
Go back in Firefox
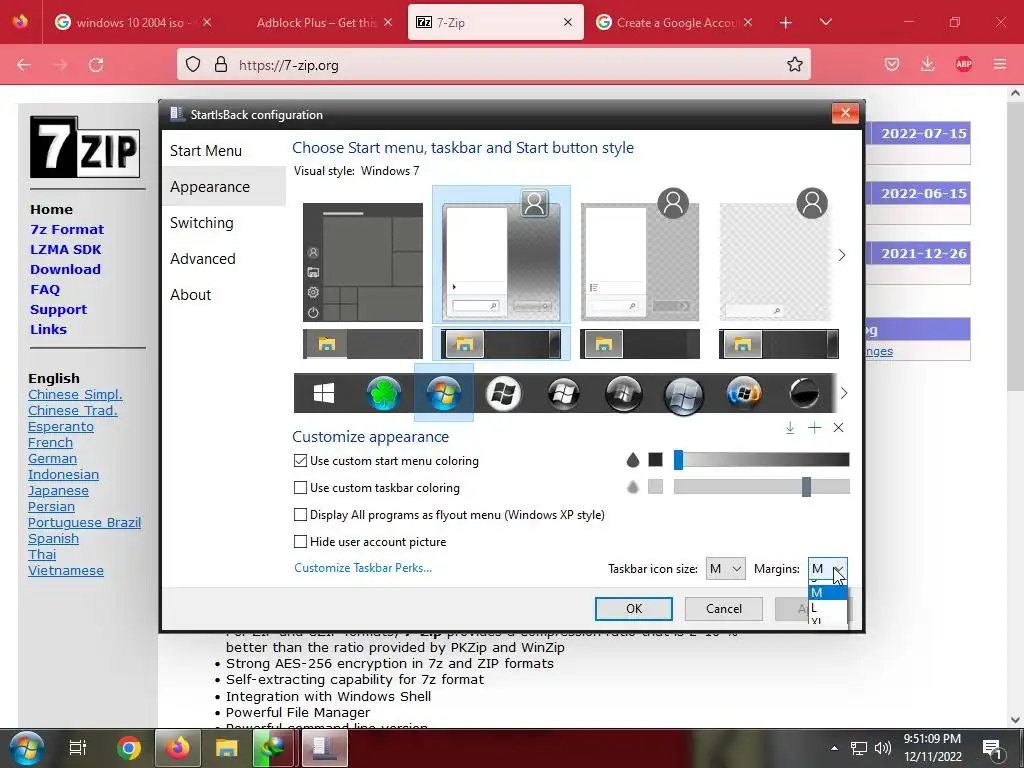24,65
